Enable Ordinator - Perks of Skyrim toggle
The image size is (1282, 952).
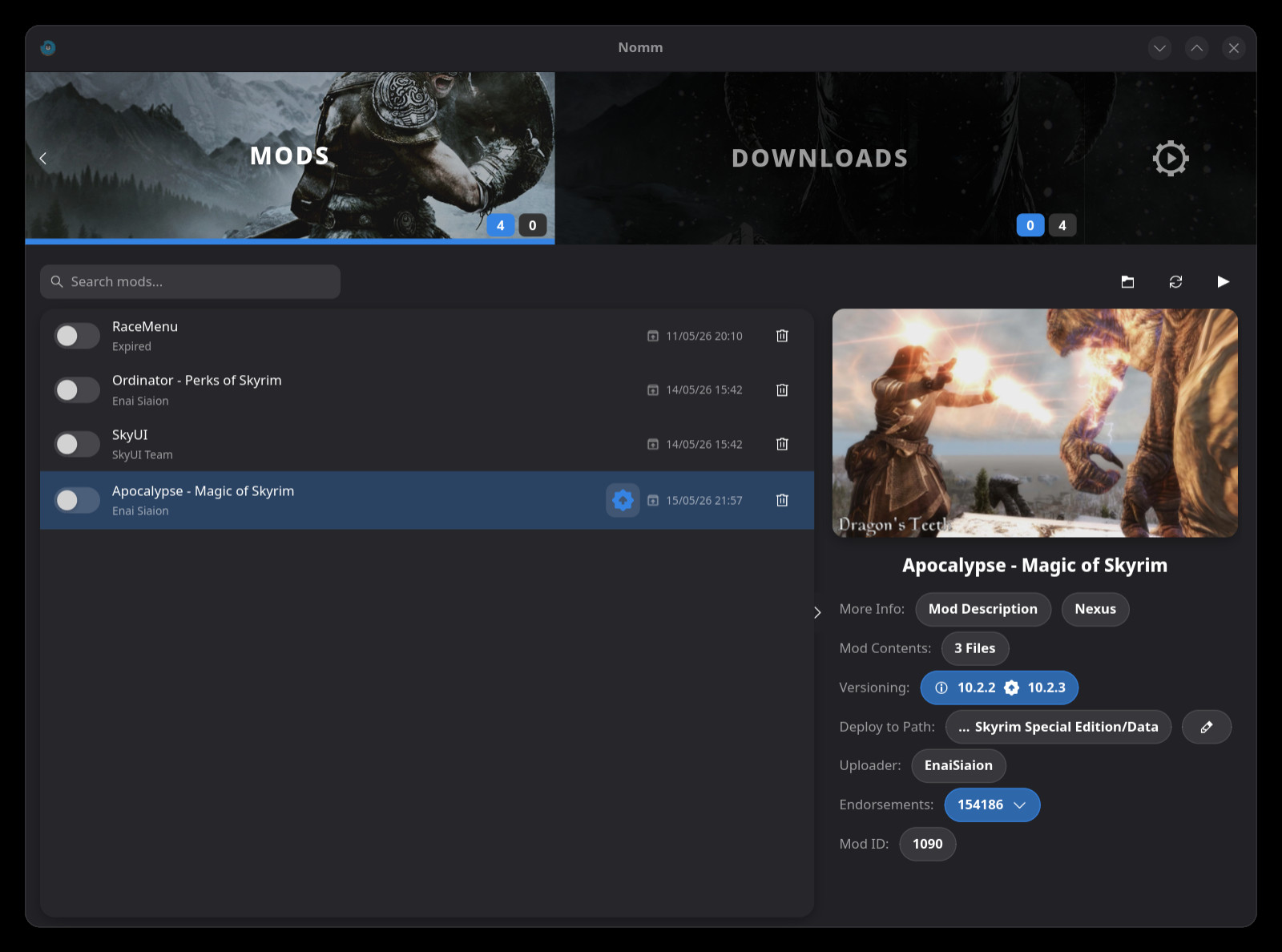pos(77,389)
